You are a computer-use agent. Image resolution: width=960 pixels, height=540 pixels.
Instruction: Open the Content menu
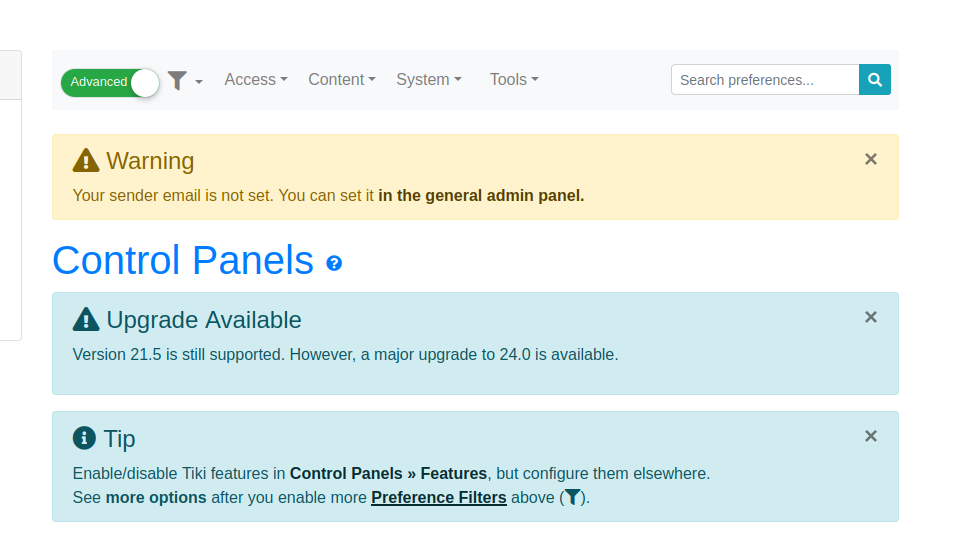coord(342,80)
